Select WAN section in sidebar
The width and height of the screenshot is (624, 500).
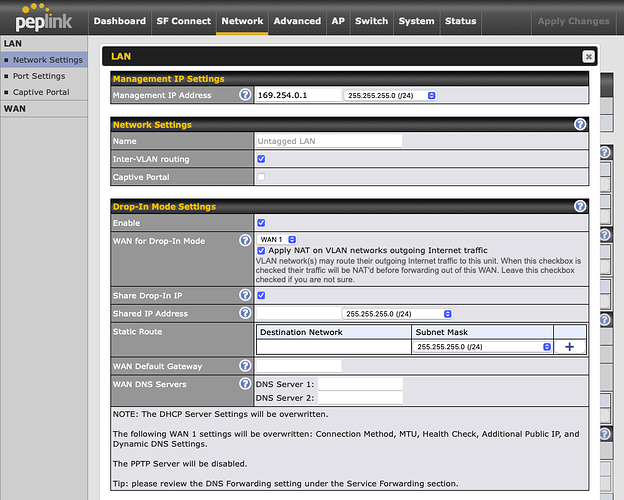(x=44, y=109)
